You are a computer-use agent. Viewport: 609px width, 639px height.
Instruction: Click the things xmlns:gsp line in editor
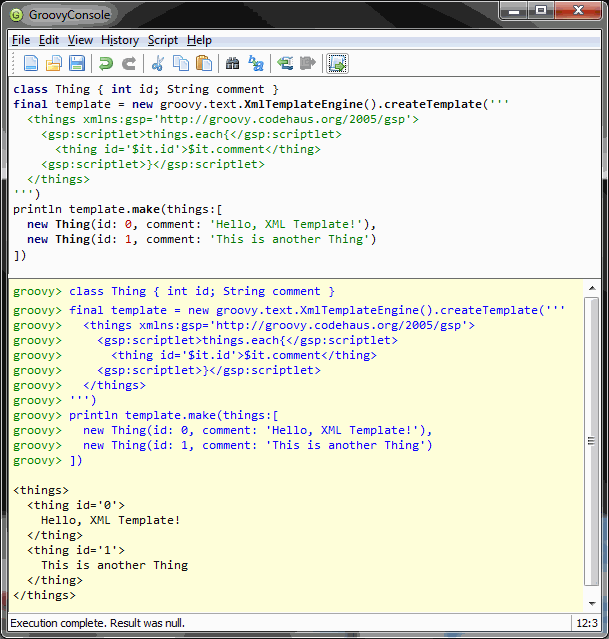[x=223, y=119]
